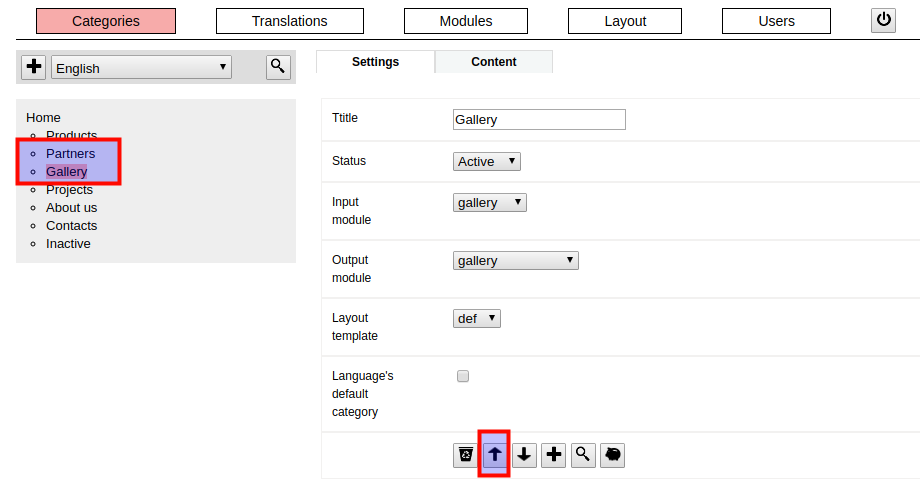
Task: Toggle the Language's default category checkbox
Action: (x=463, y=376)
